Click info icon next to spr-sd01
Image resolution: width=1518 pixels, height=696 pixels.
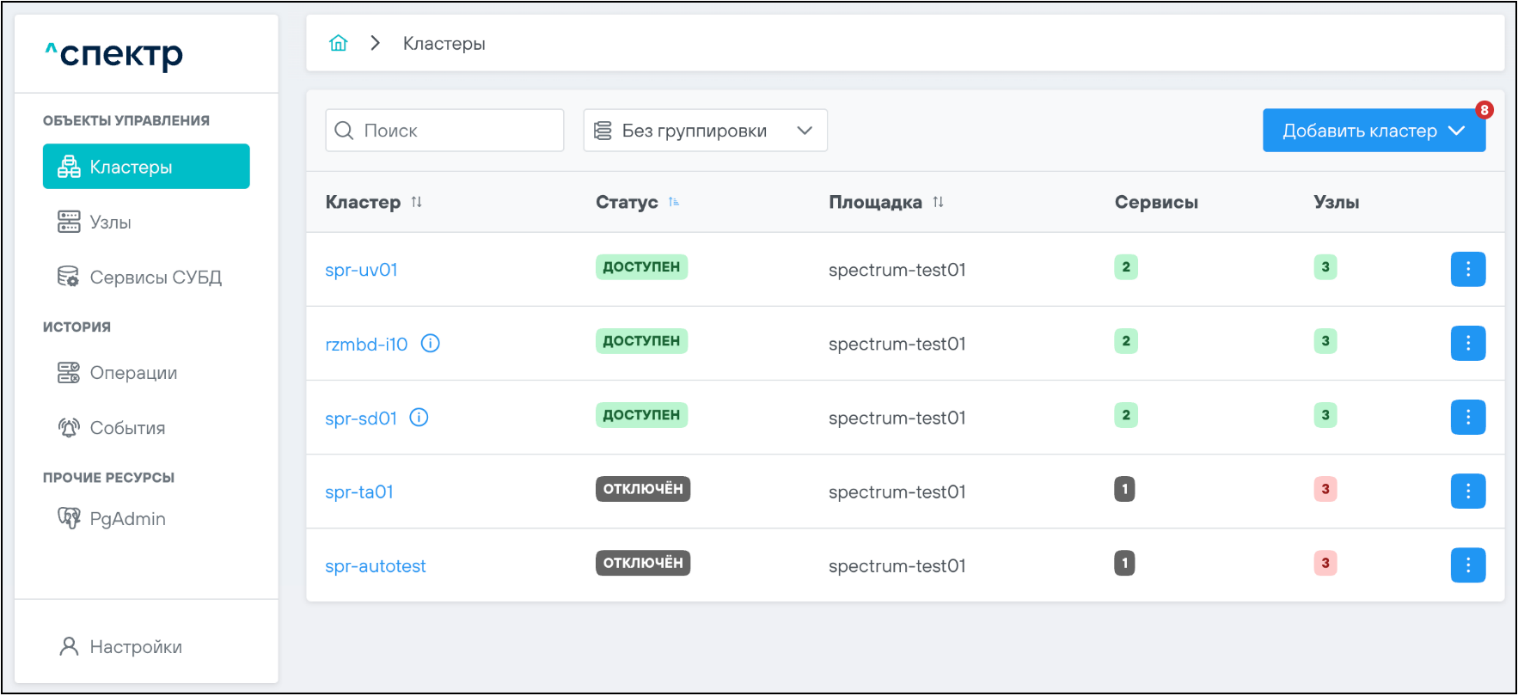[419, 418]
